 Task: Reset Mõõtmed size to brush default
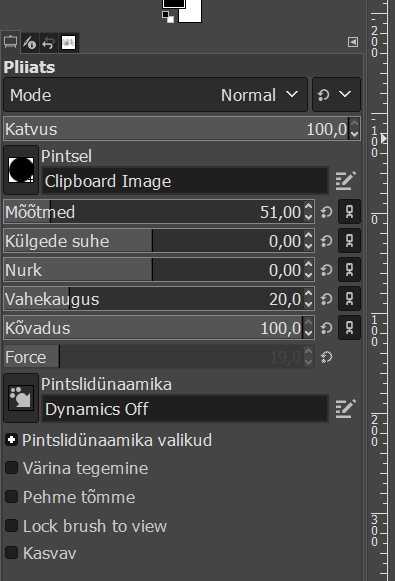tap(326, 212)
